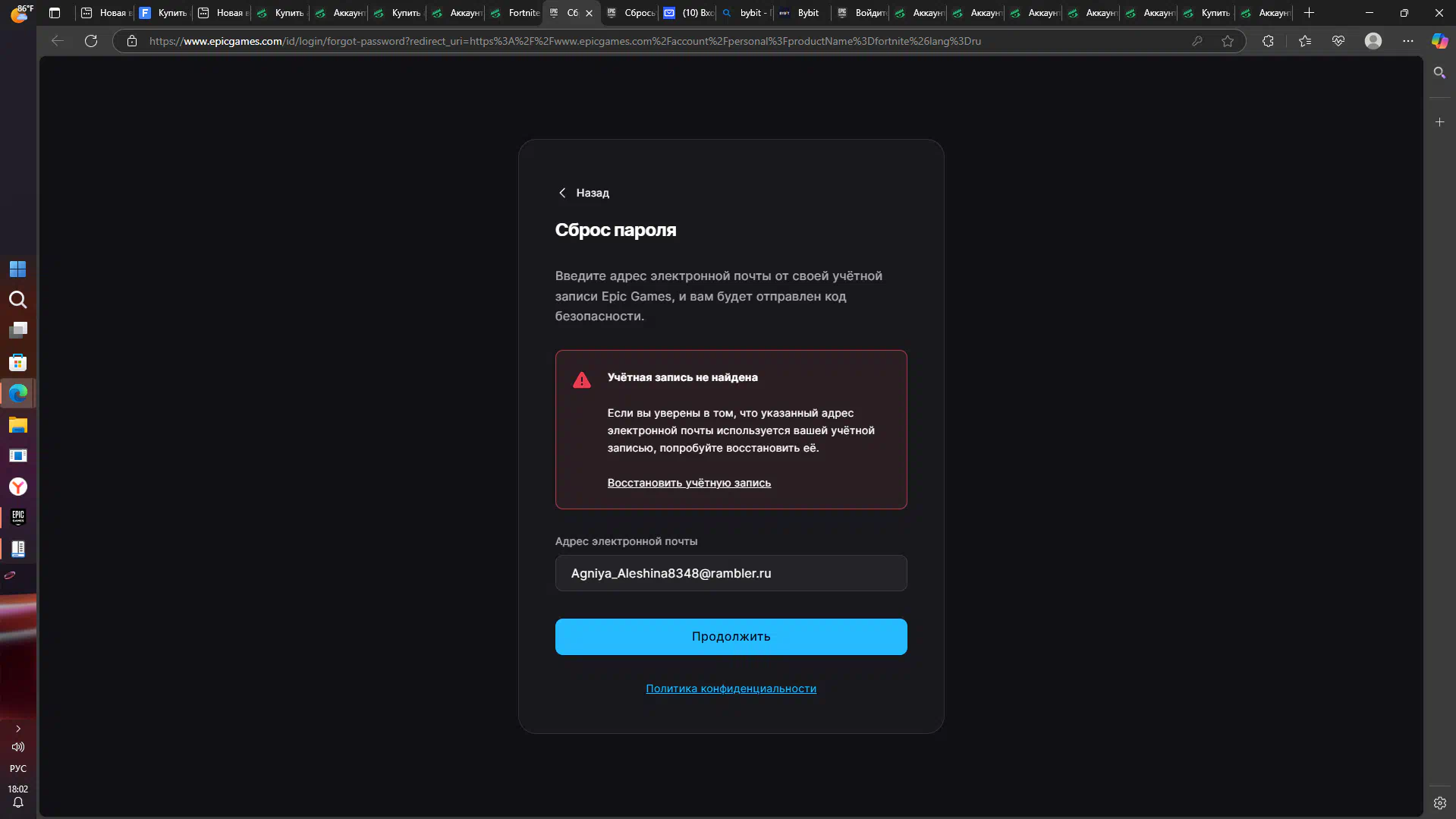Screen dimensions: 1456x819
Task: Click the Microsoft Edge taskbar icon
Action: 17,393
